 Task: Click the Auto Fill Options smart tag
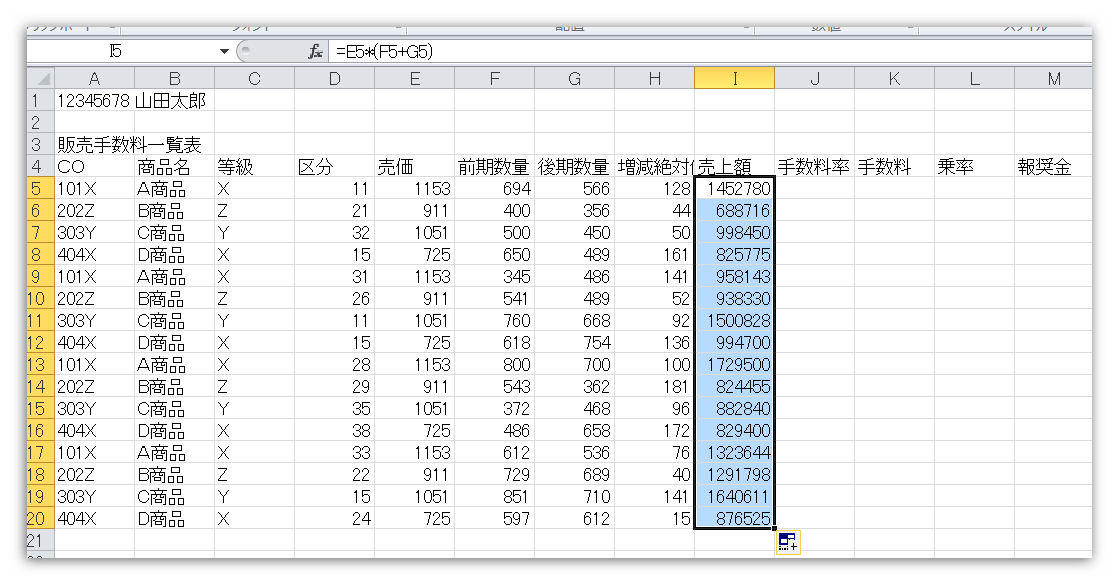coord(786,541)
